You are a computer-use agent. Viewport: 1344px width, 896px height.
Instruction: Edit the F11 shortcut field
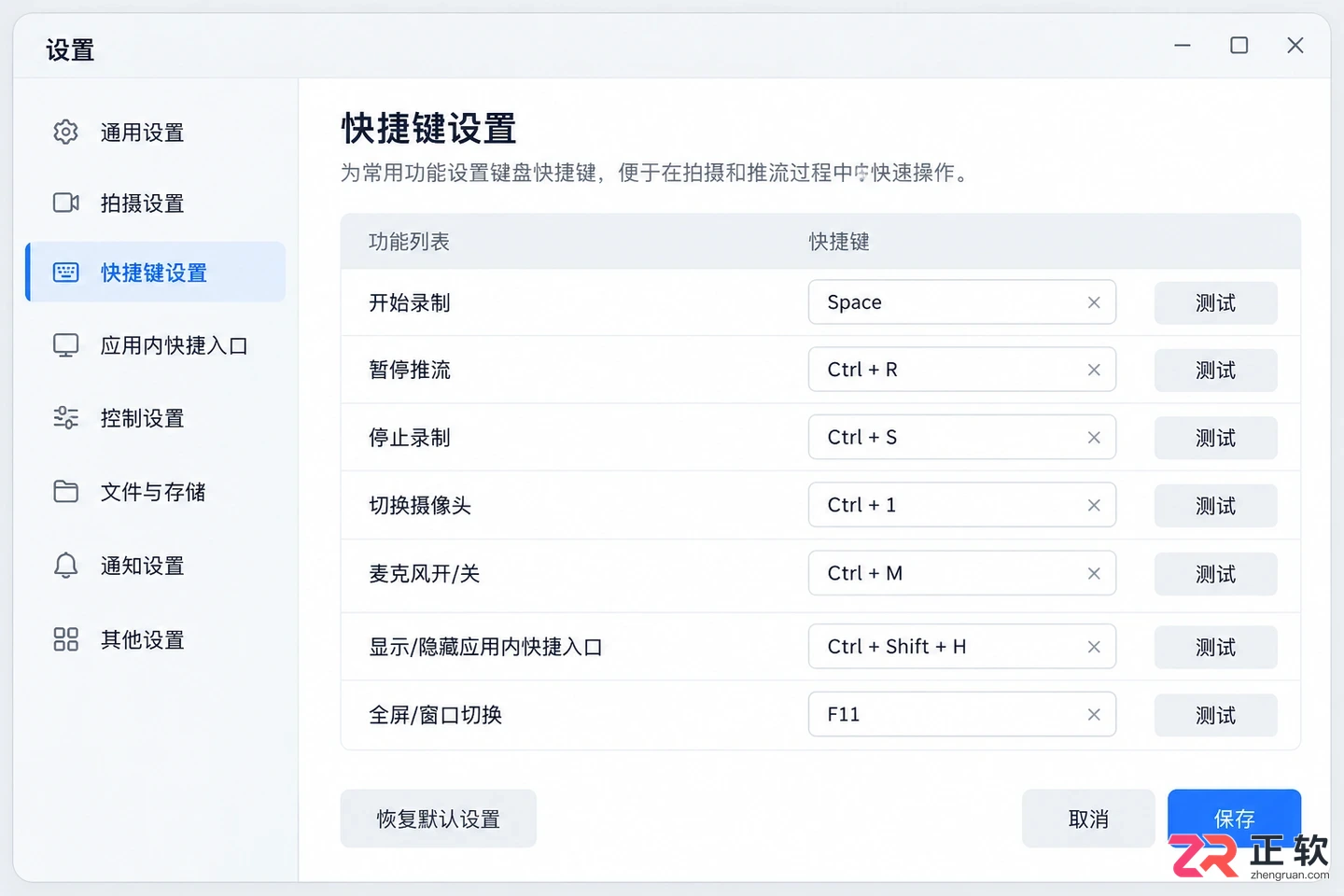click(962, 714)
